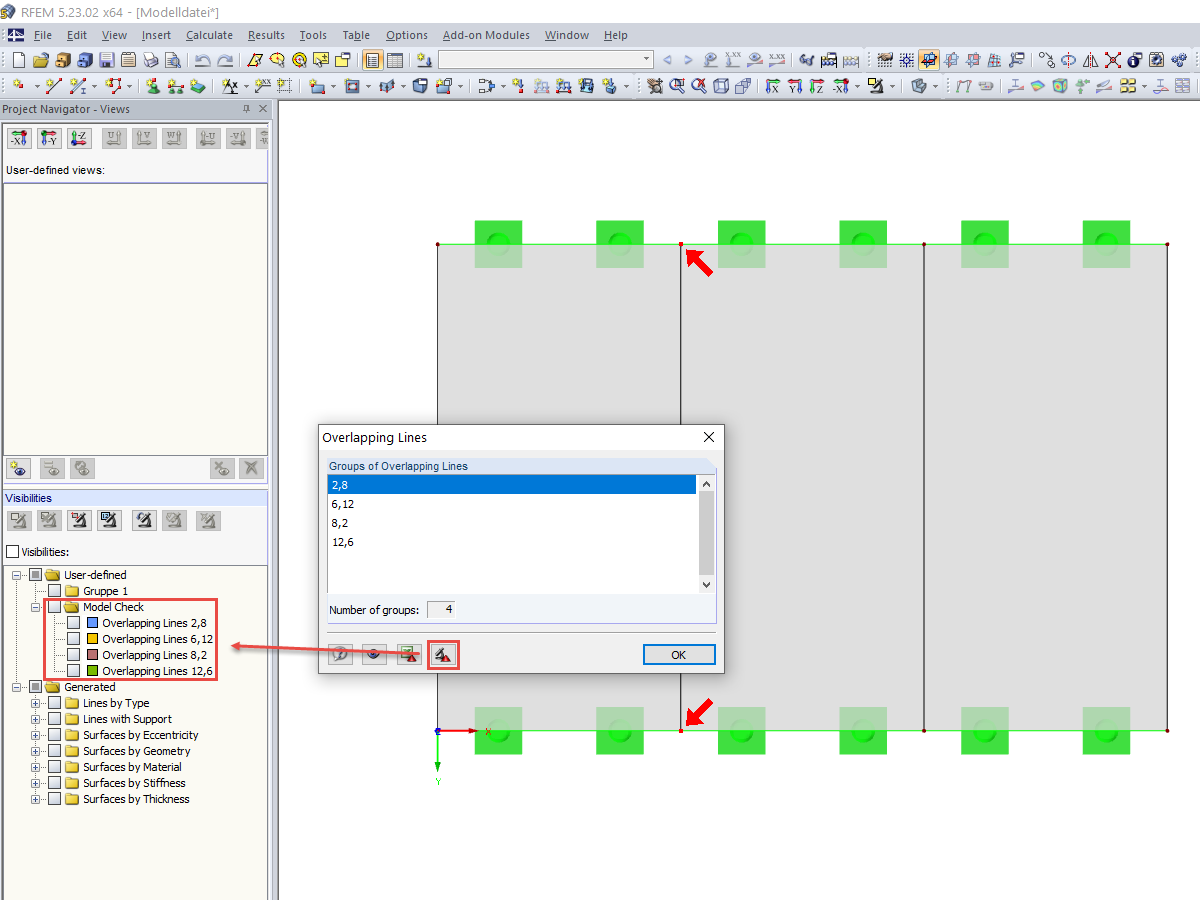Toggle the Overlapping Lines 6,12 checkbox
The height and width of the screenshot is (900, 1200).
coord(72,638)
